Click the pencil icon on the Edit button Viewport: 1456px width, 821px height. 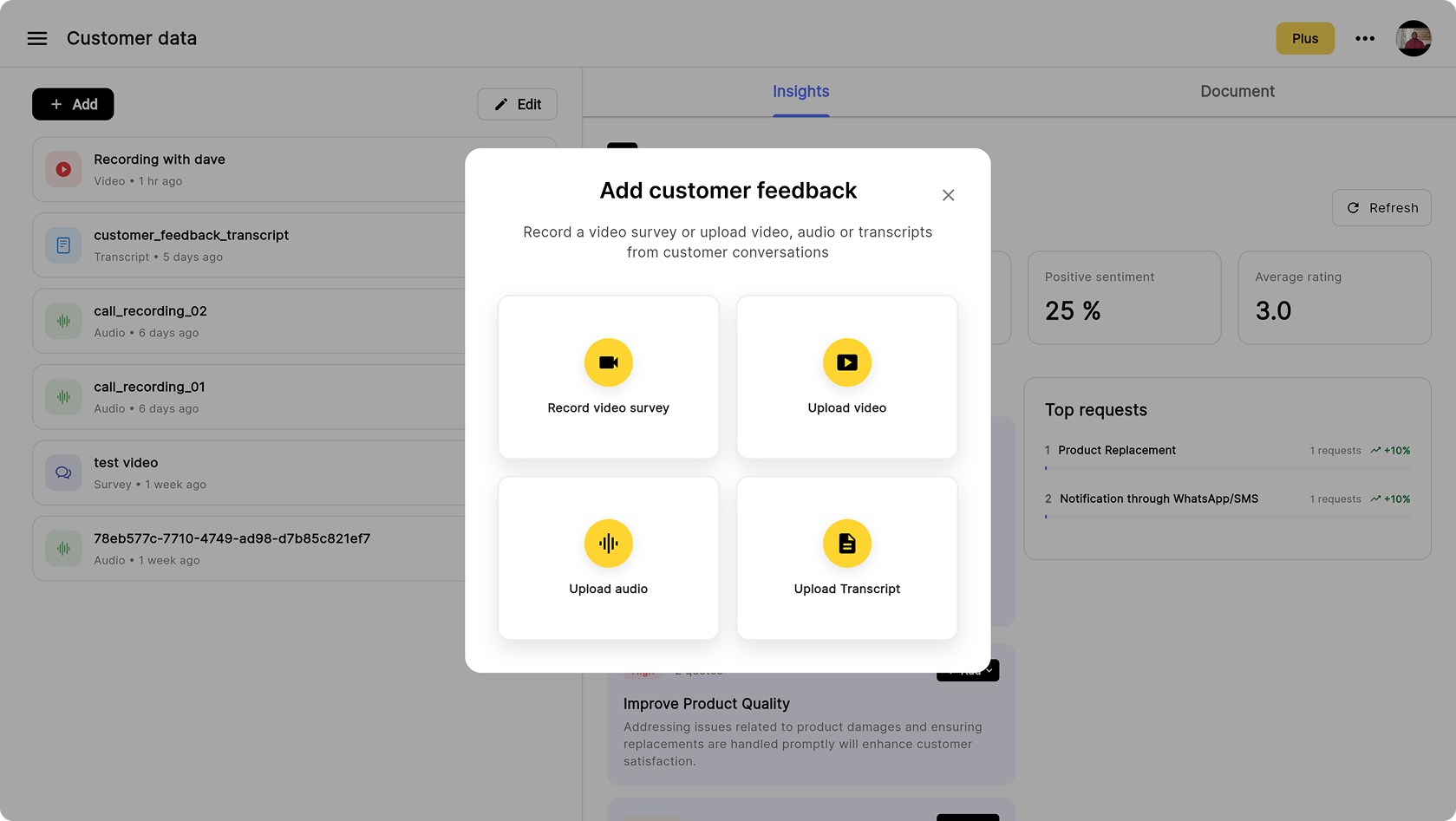[x=500, y=103]
